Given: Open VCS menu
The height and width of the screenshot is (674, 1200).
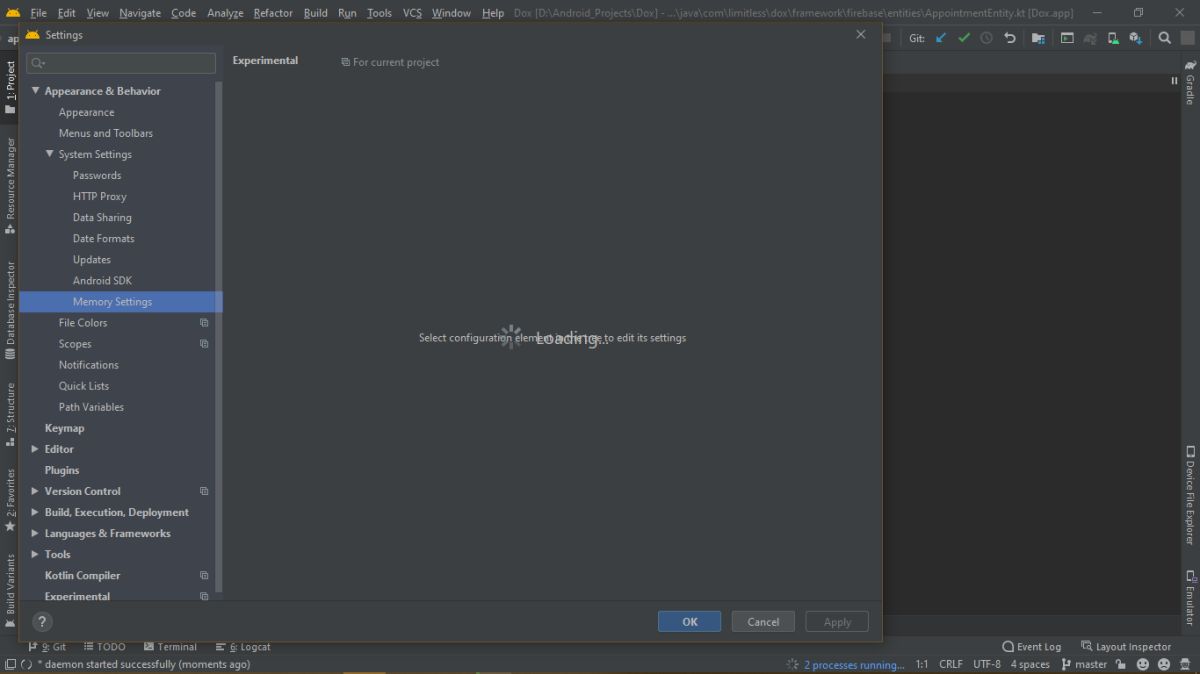Looking at the screenshot, I should 412,13.
